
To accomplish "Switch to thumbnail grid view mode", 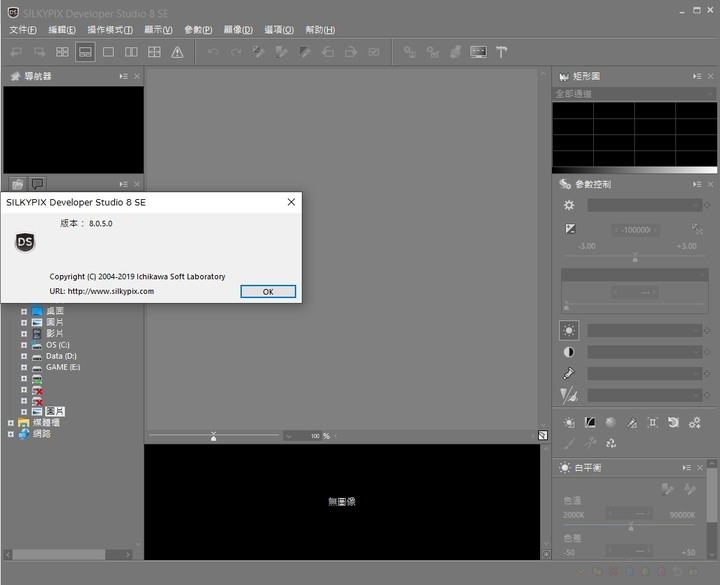I will tap(62, 52).
